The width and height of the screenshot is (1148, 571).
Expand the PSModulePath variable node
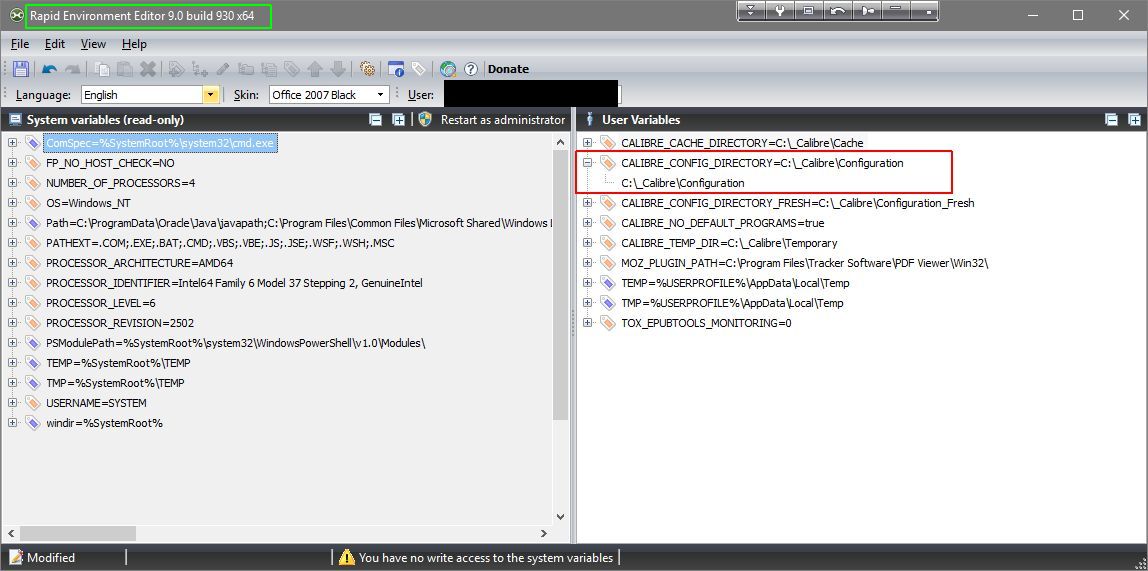[12, 343]
